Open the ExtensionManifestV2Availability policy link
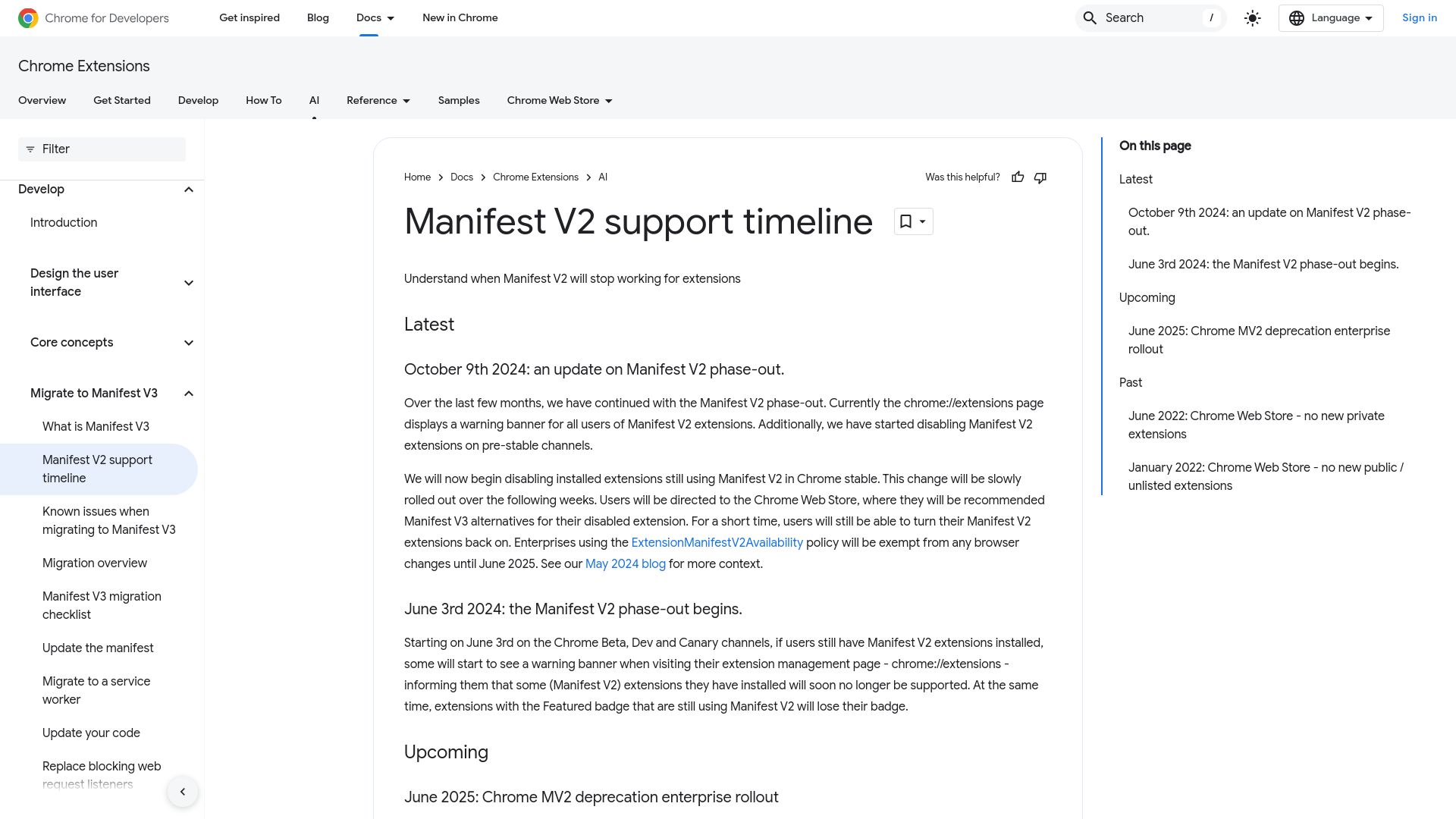 pos(717,543)
